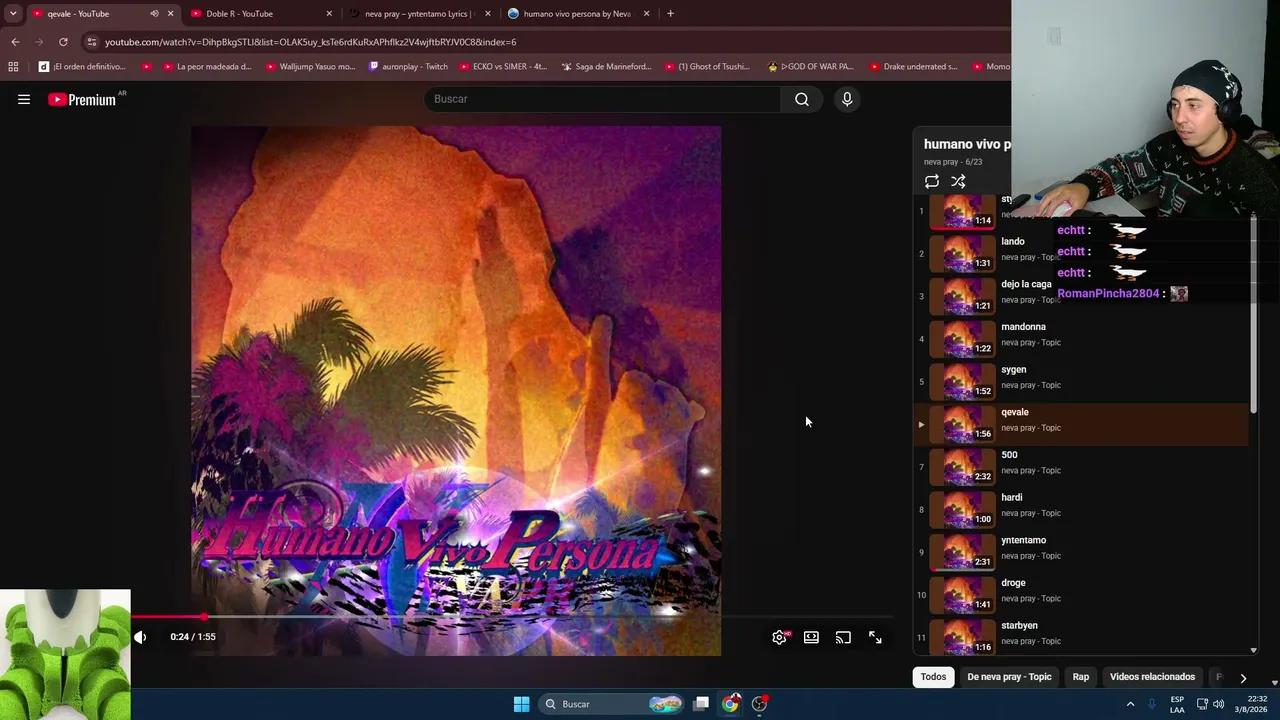Select the Rap filter chip
This screenshot has height=720, width=1280.
pyautogui.click(x=1081, y=677)
